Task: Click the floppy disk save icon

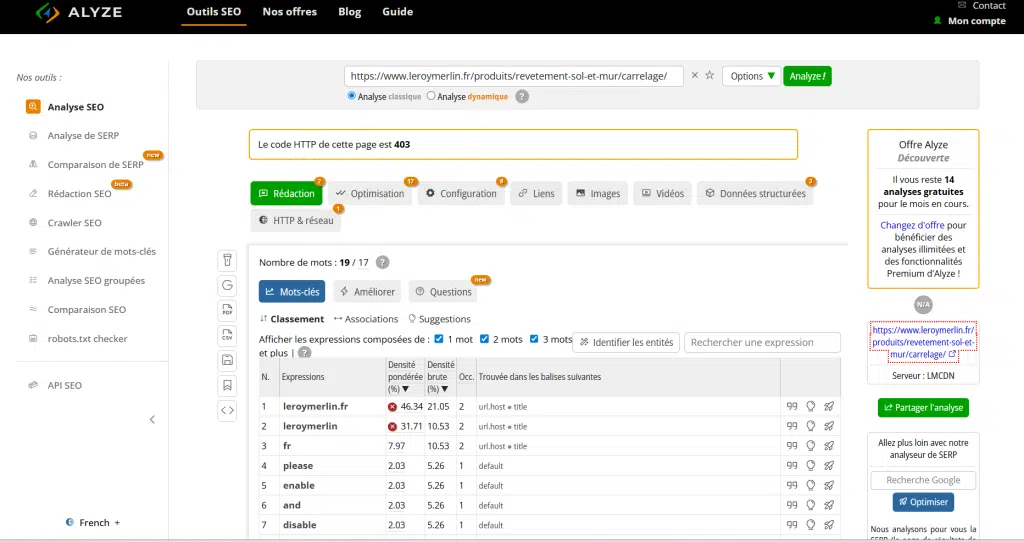Action: click(227, 360)
